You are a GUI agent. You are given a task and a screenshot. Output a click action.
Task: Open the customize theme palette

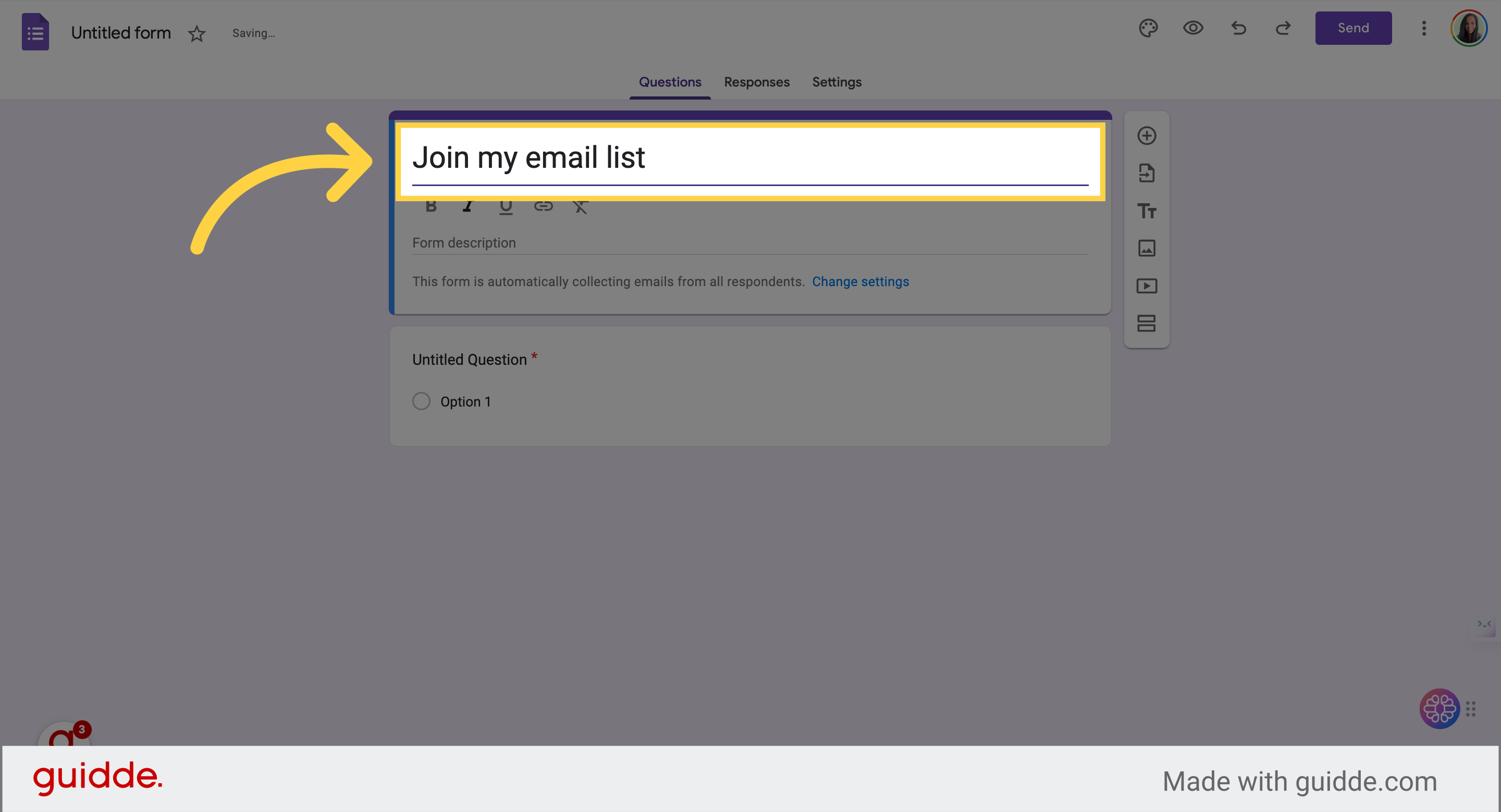click(x=1148, y=28)
